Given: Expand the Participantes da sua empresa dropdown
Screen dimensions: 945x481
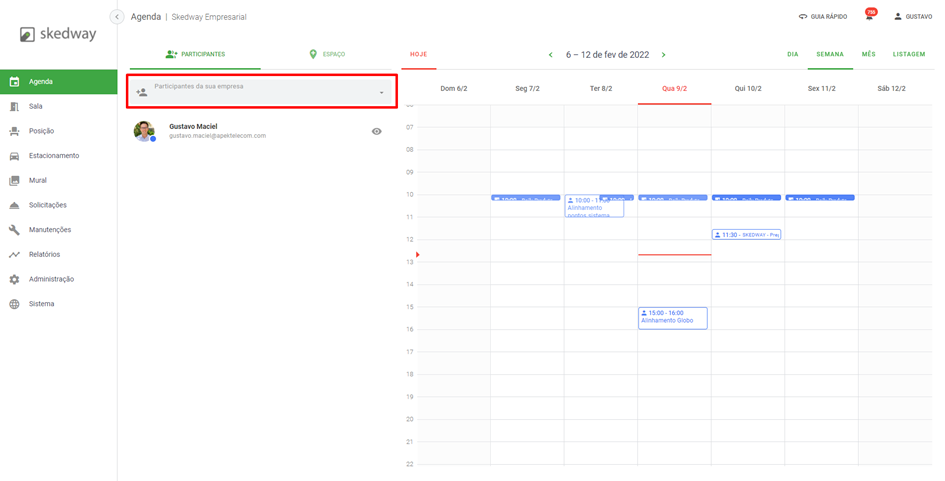Looking at the screenshot, I should click(381, 93).
